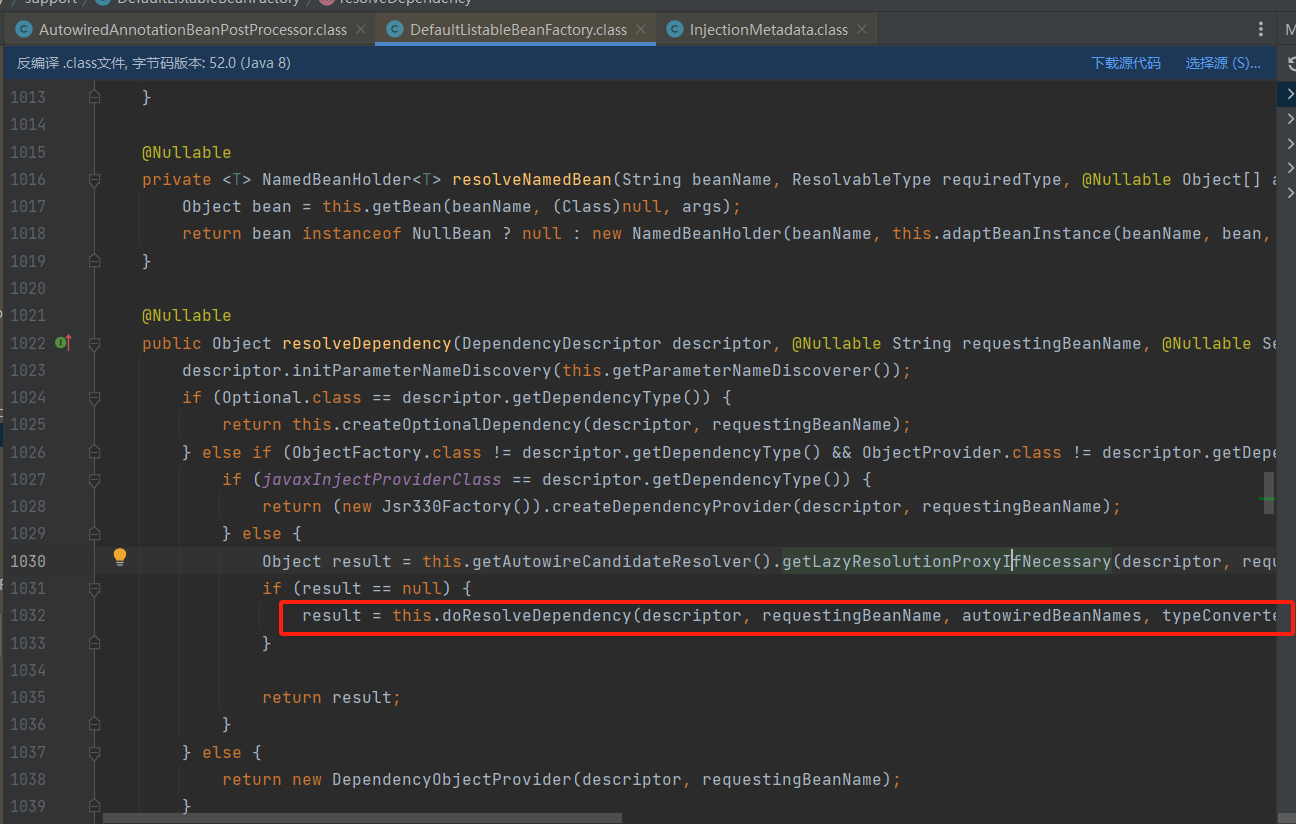Click line number 1030 in the gutter
The height and width of the screenshot is (824, 1296).
click(28, 561)
